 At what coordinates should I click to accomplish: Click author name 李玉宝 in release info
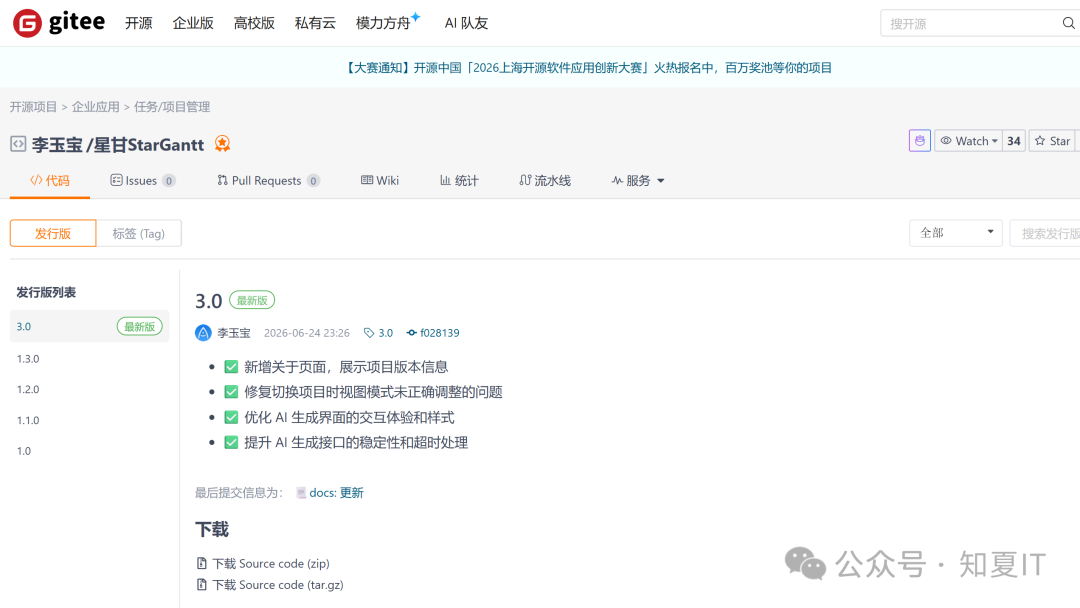coord(234,333)
